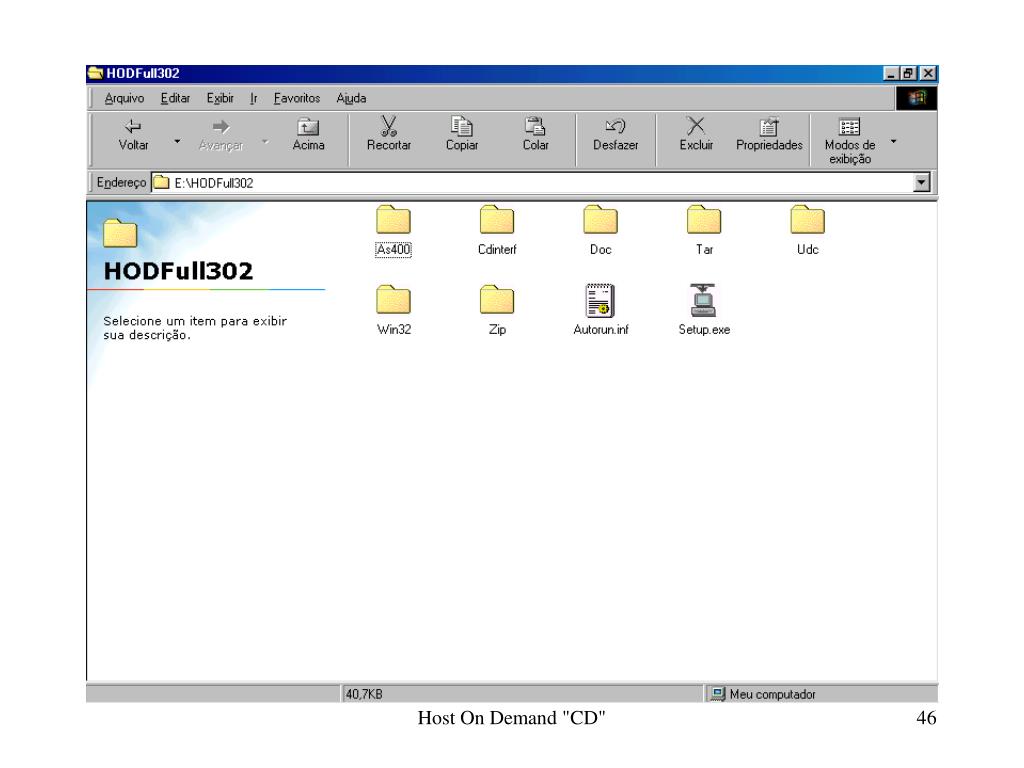Click the Windows logo throbber icon

916,98
